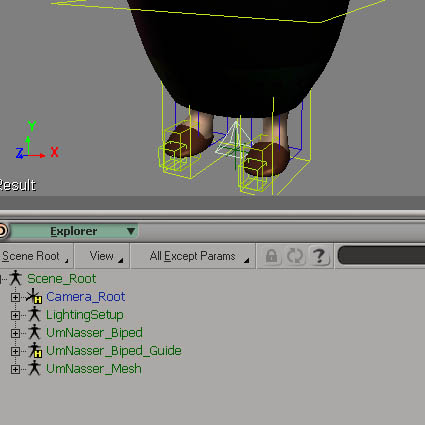Image resolution: width=425 pixels, height=425 pixels.
Task: Click the LightingSetup model icon
Action: click(34, 314)
